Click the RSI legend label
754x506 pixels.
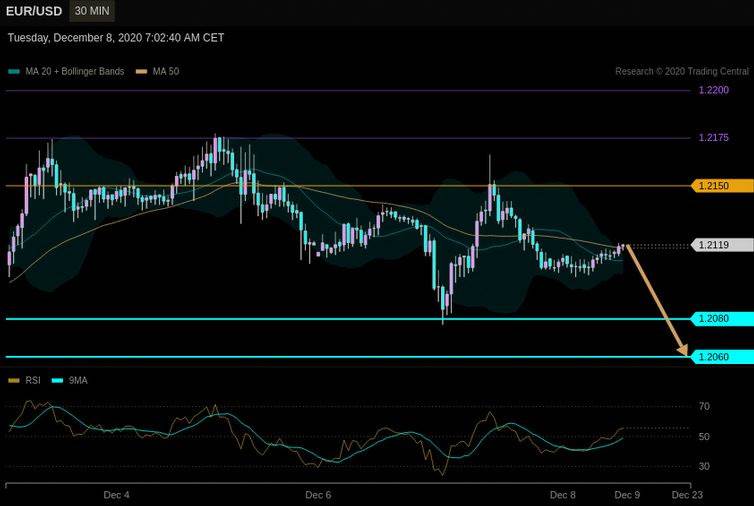33,380
